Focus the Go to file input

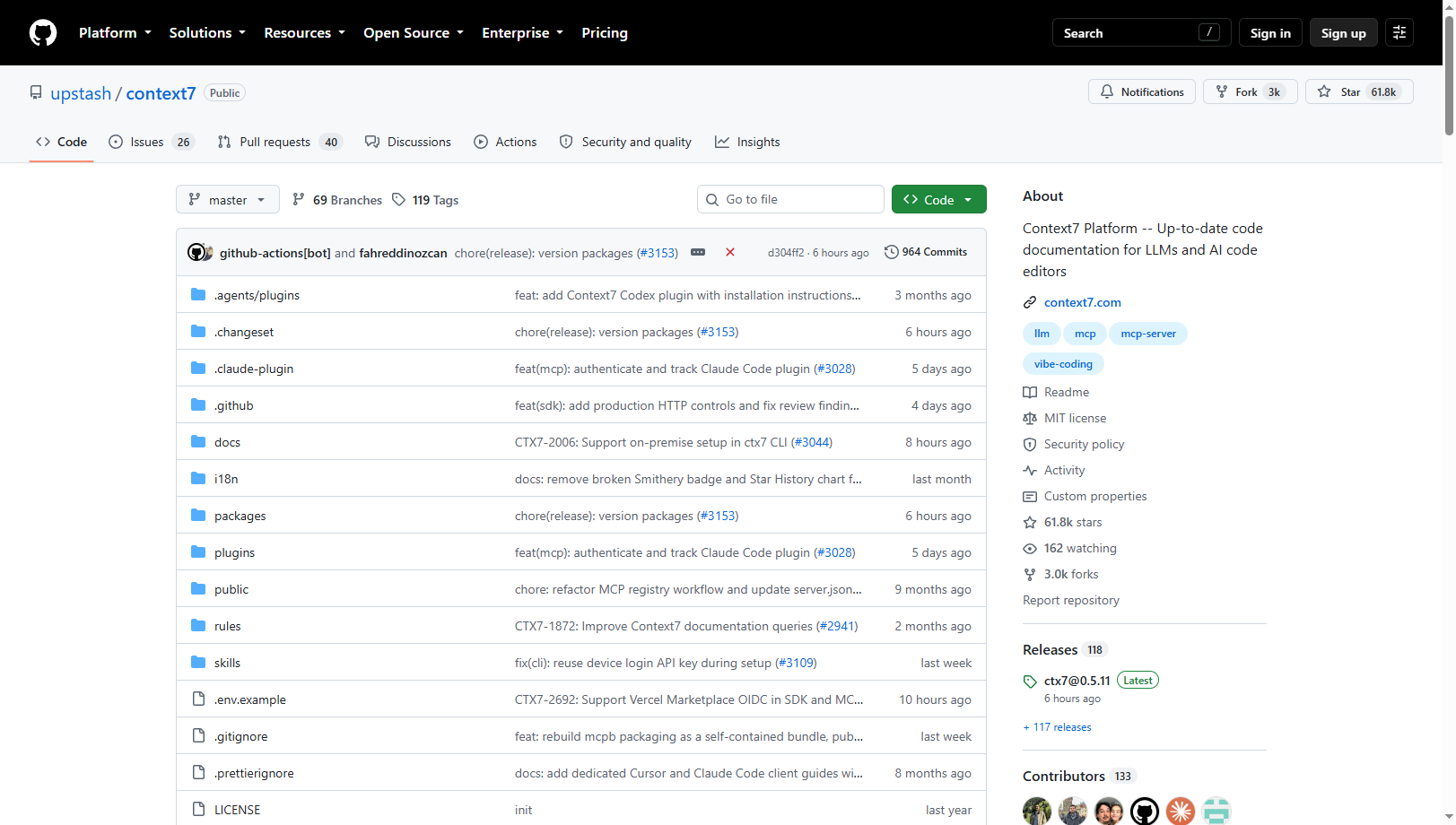tap(790, 199)
